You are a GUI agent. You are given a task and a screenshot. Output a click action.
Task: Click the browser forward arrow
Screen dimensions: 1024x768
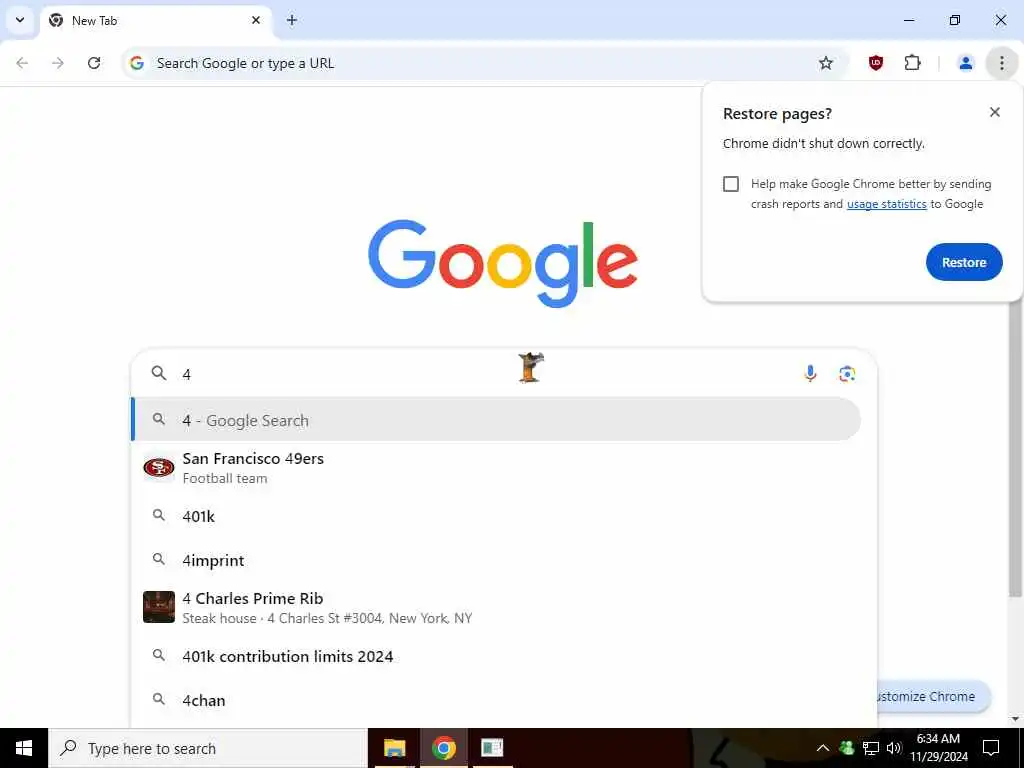[58, 63]
